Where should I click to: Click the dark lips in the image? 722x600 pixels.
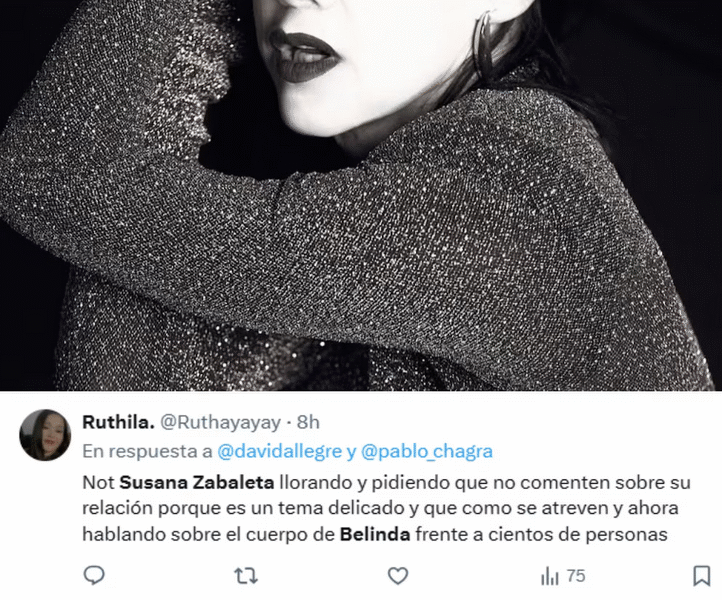(304, 57)
